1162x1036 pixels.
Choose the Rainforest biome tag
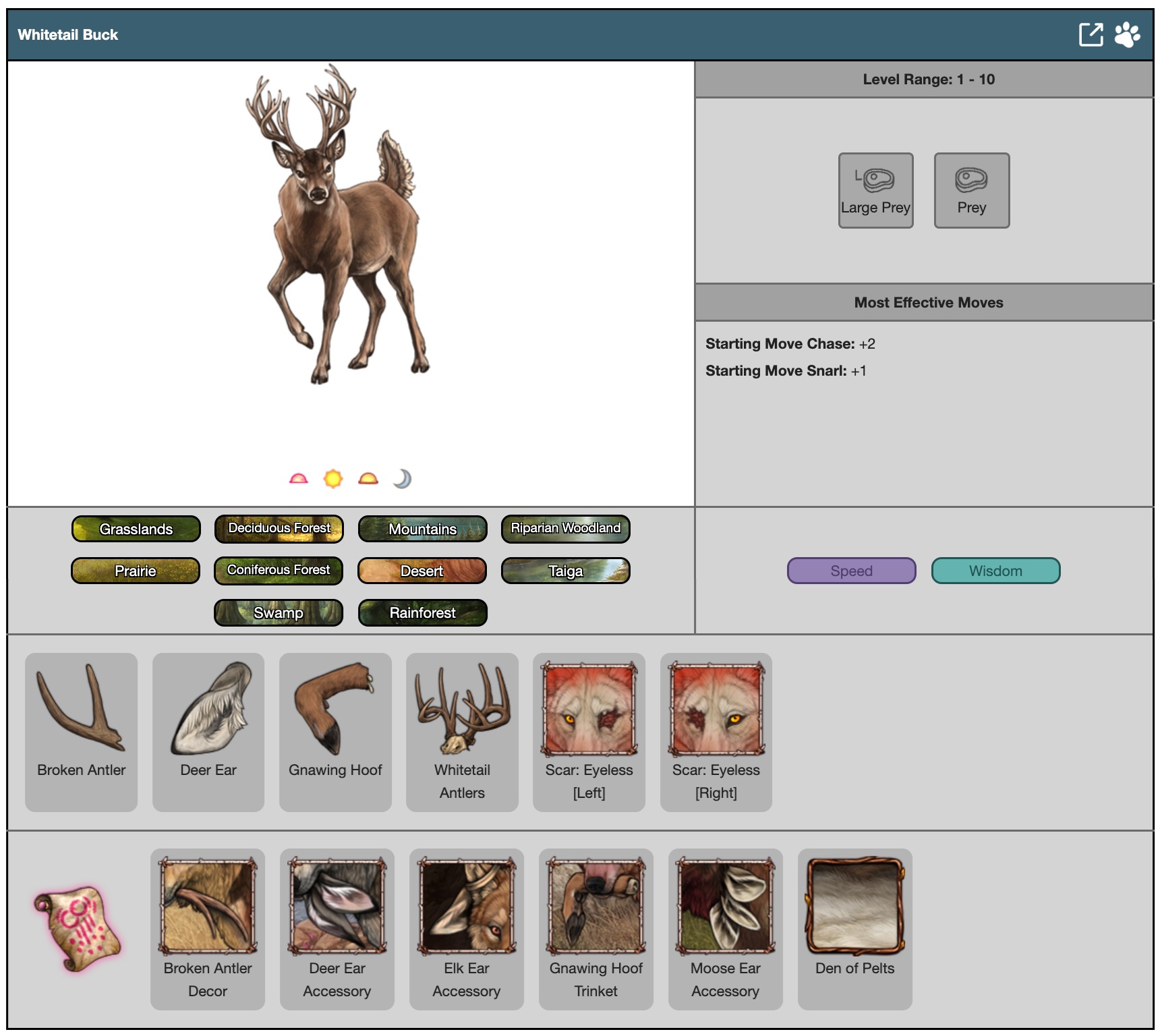tap(422, 612)
